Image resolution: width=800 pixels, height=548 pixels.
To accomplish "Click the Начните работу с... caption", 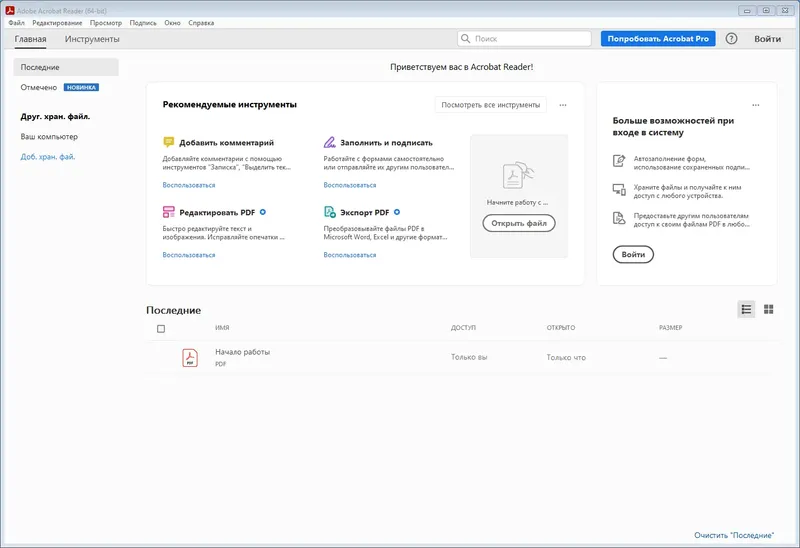I will tap(517, 203).
